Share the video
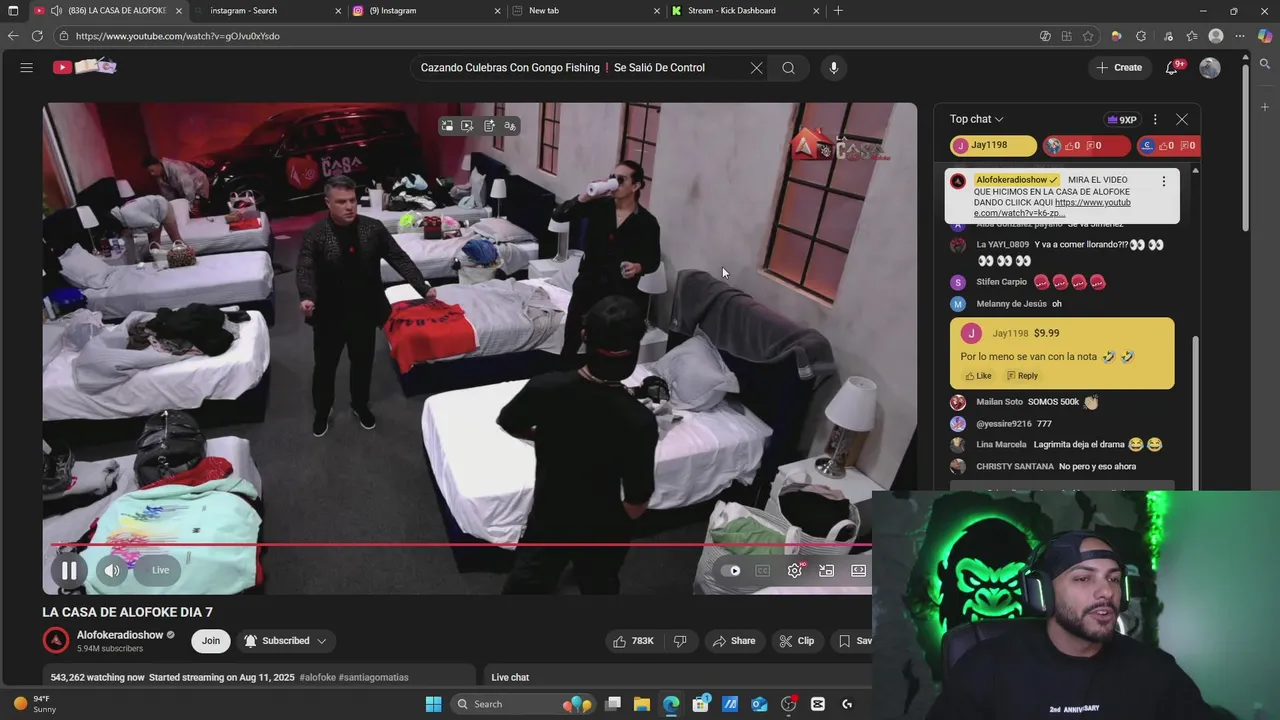Image resolution: width=1280 pixels, height=720 pixels. click(733, 641)
